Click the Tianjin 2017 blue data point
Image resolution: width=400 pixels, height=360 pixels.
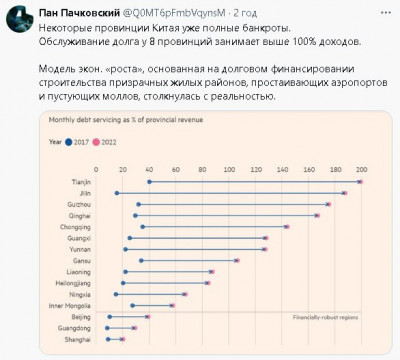[x=149, y=182]
